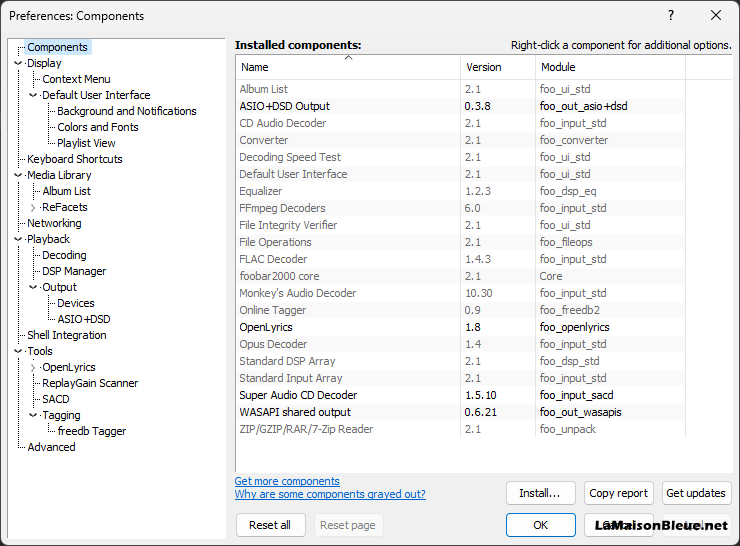Open Advanced preferences page

(x=51, y=447)
